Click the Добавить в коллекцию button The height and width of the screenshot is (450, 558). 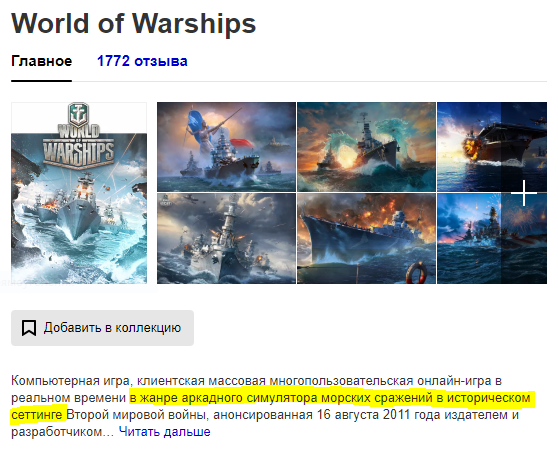pyautogui.click(x=102, y=328)
